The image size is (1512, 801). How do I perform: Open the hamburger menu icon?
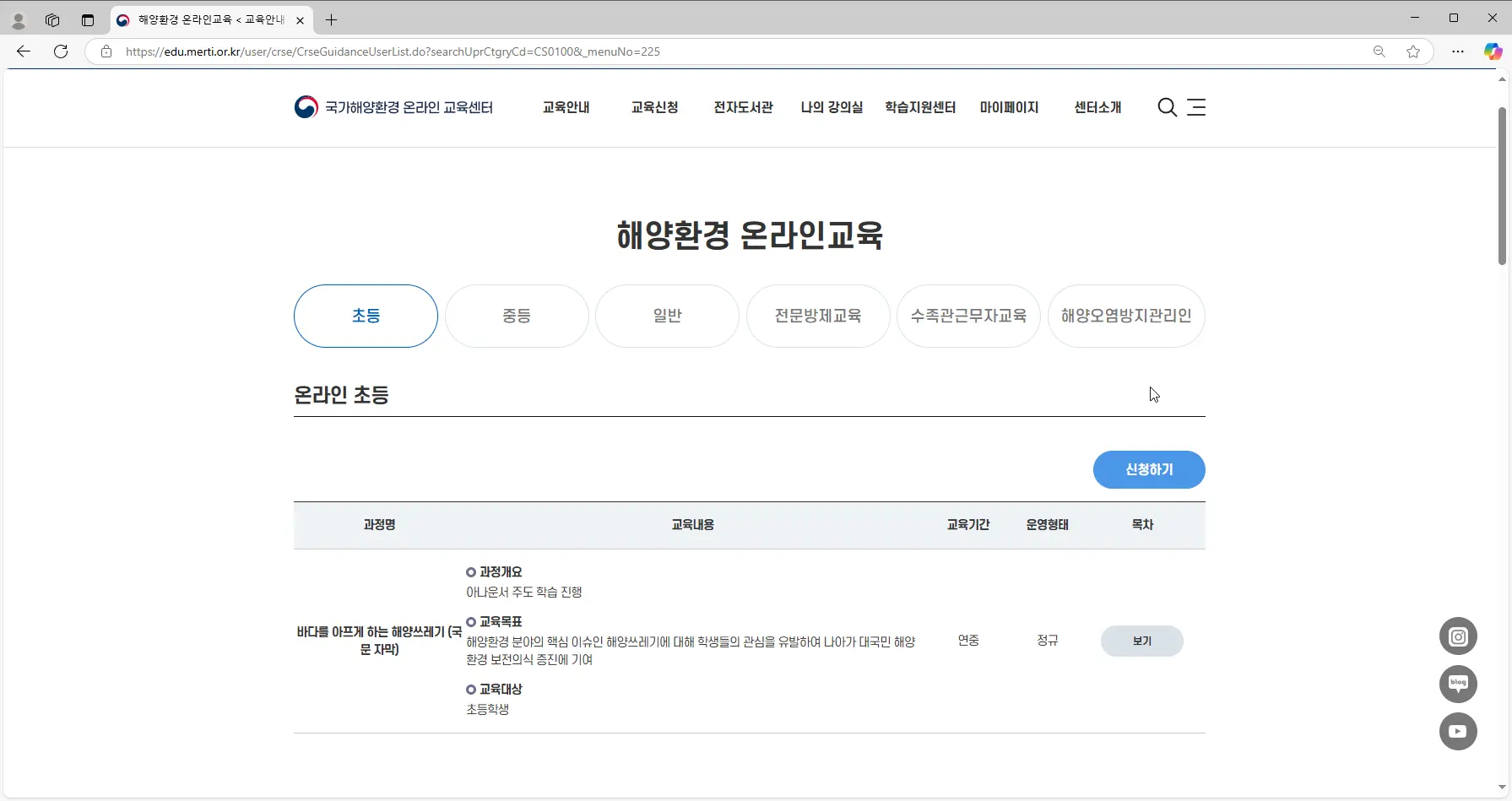(1196, 107)
